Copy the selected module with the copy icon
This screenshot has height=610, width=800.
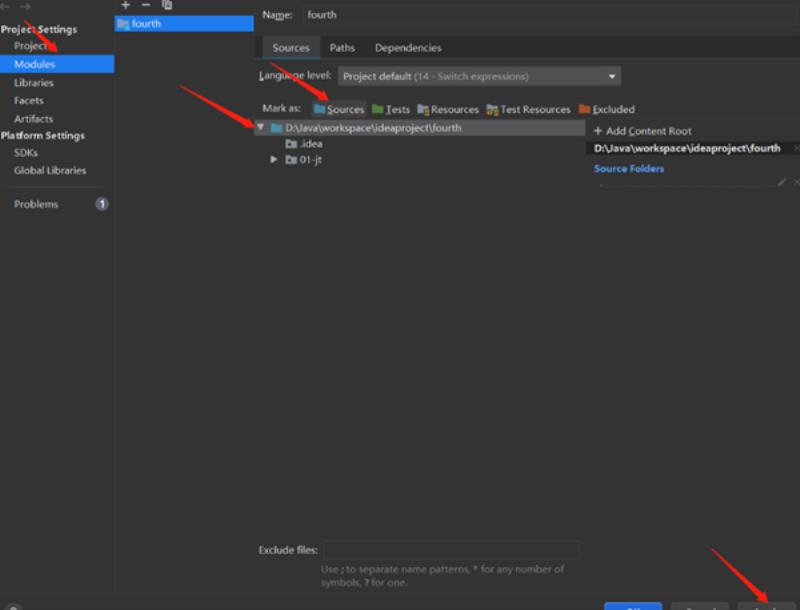coord(167,5)
